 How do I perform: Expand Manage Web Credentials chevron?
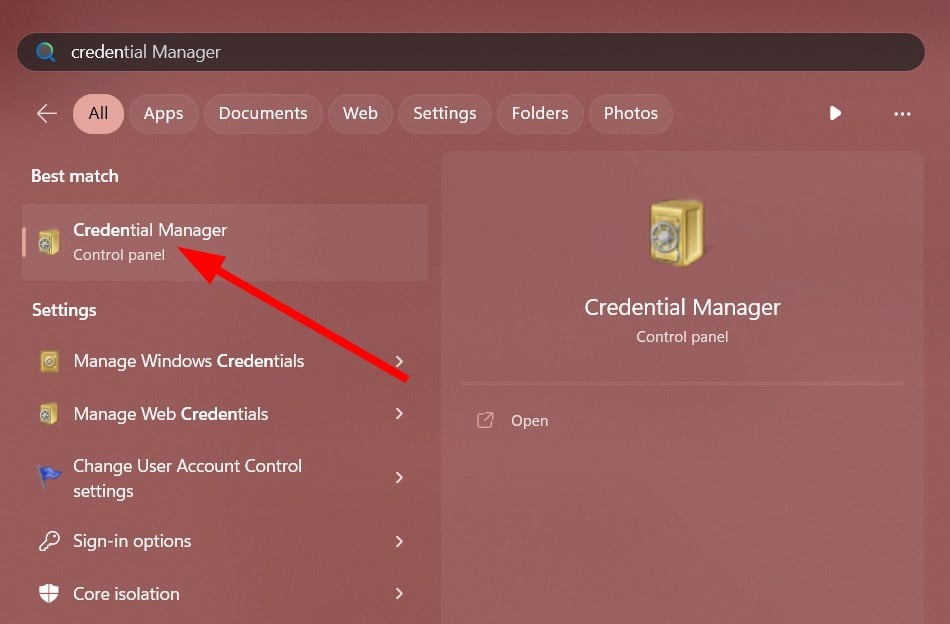tap(399, 414)
